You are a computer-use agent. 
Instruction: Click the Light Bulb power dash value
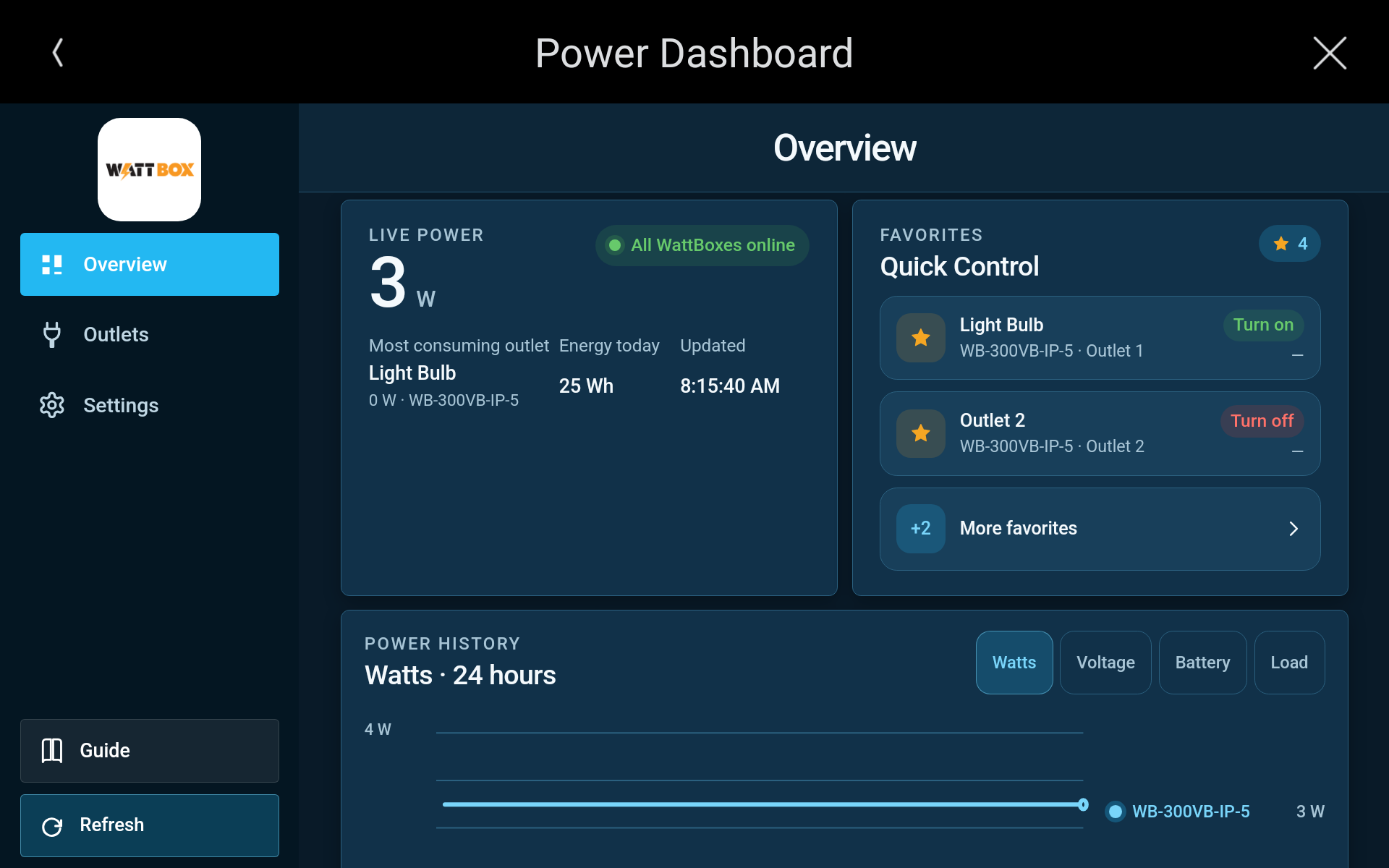click(x=1298, y=355)
